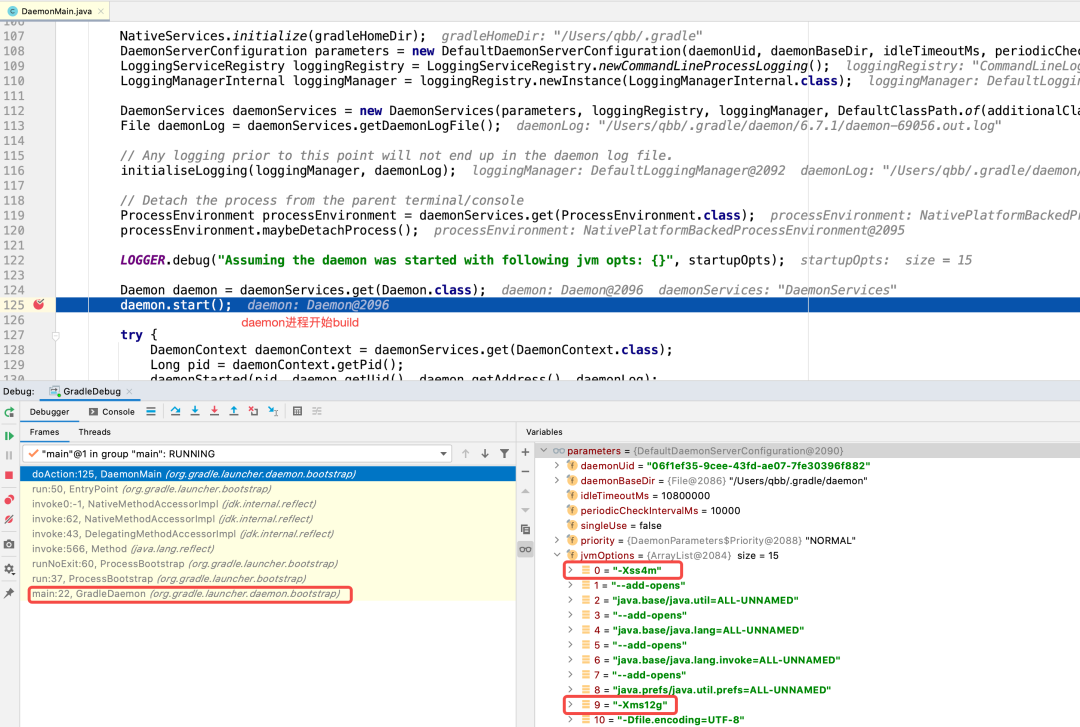Expand the daemonBaseDir variable node
This screenshot has height=727, width=1080.
[x=558, y=481]
